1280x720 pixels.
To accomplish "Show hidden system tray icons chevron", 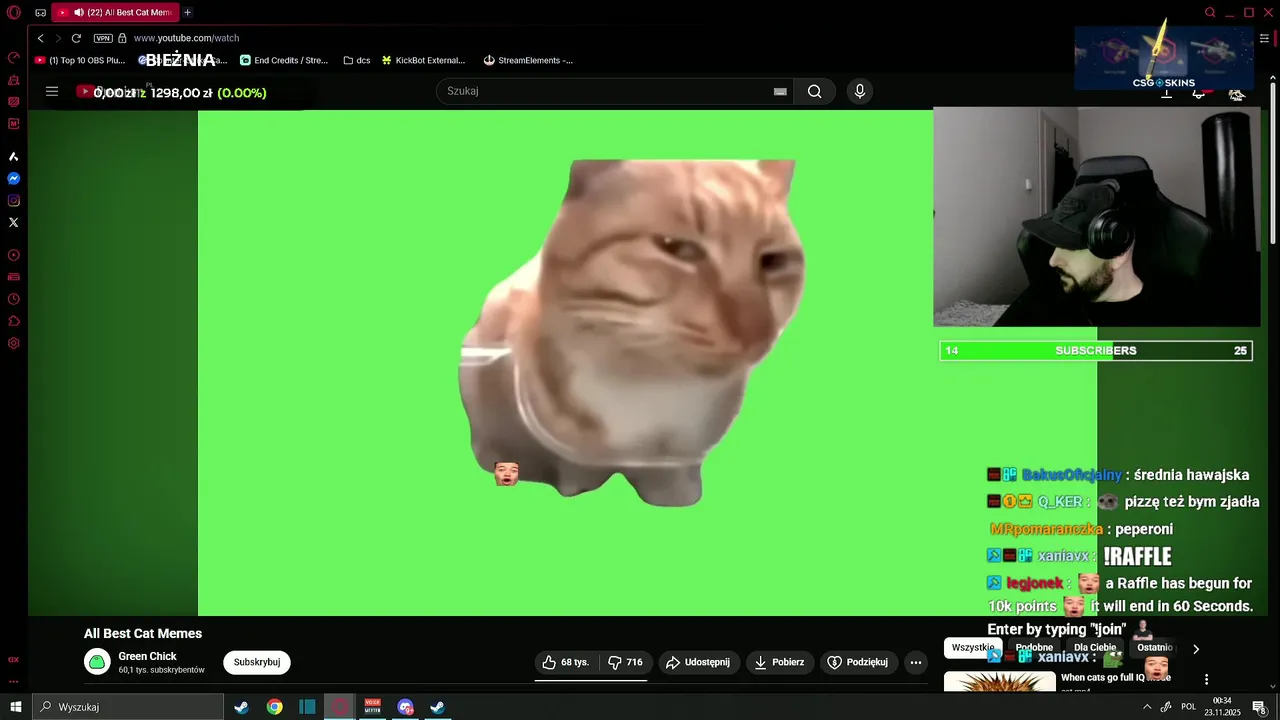I will pyautogui.click(x=1147, y=707).
